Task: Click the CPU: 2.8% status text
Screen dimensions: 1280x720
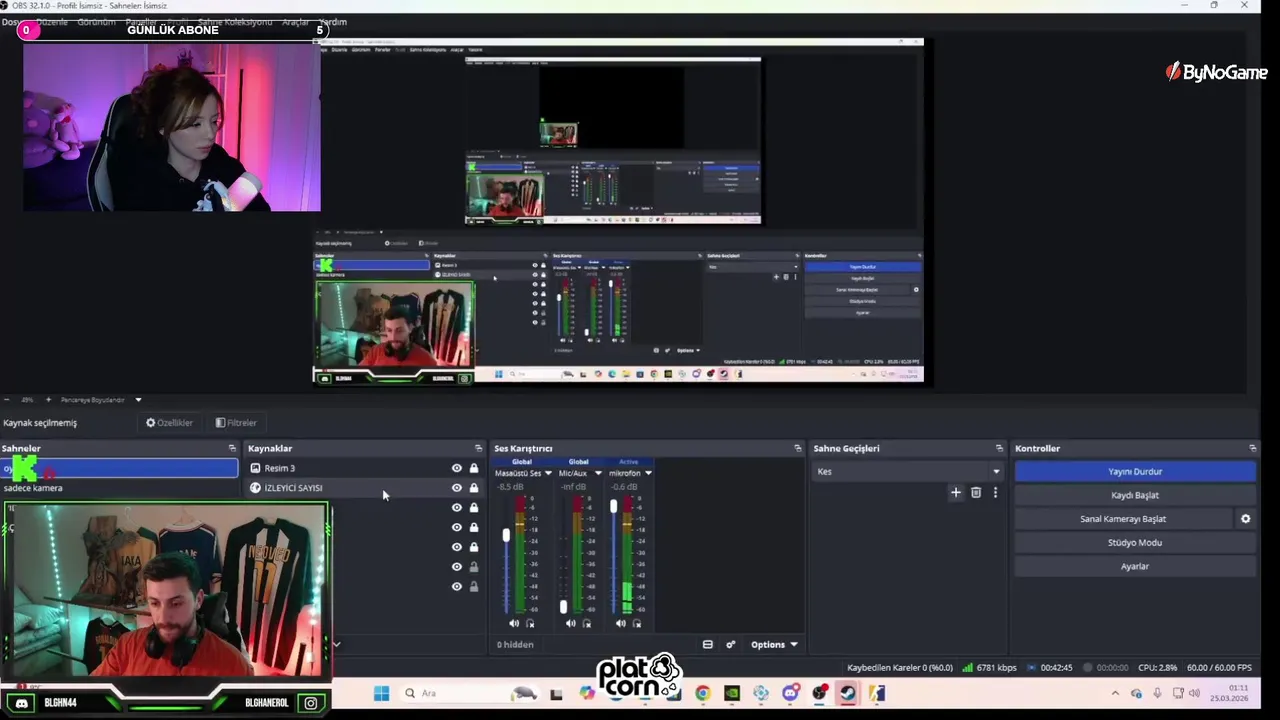Action: click(x=1157, y=668)
